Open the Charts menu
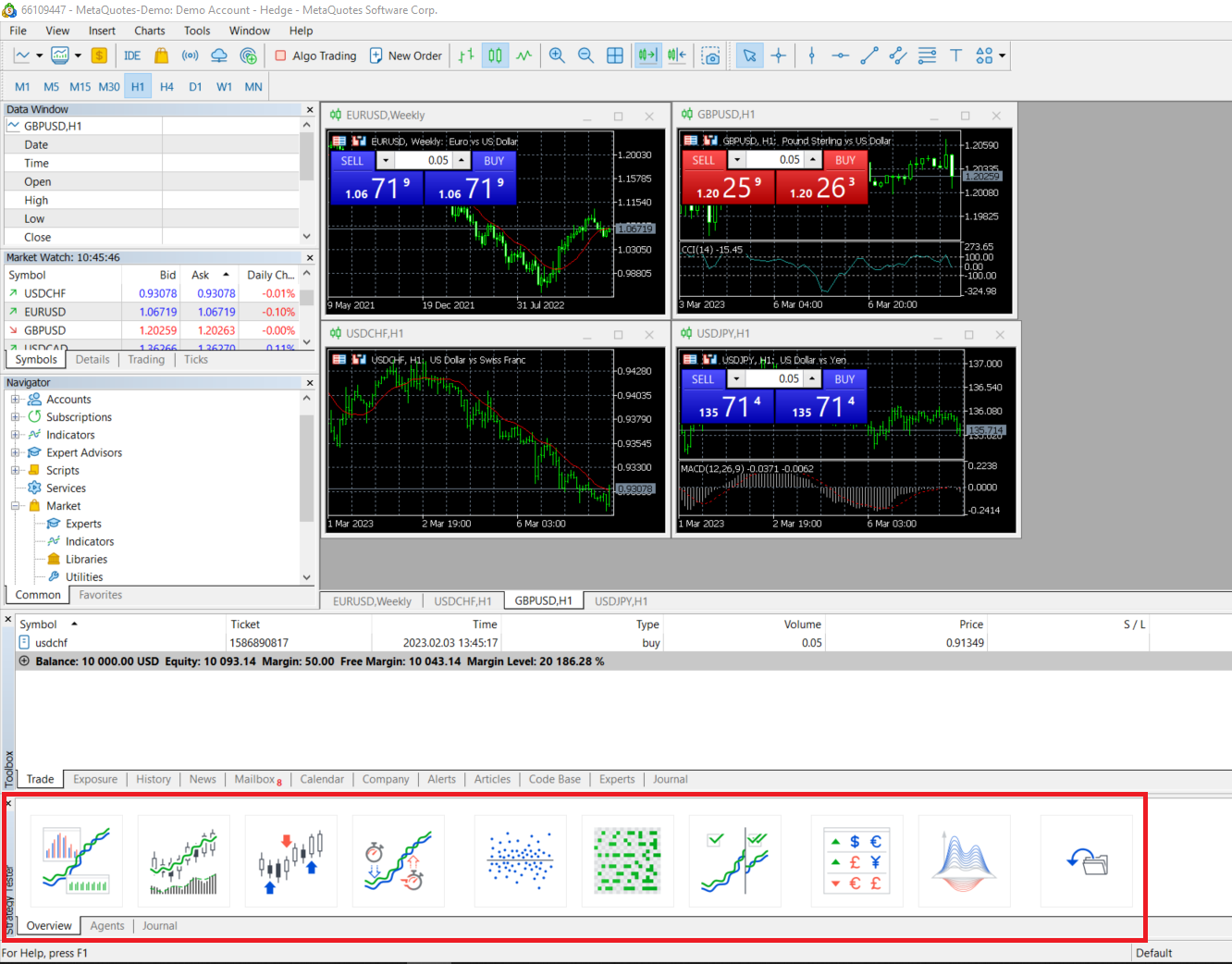Viewport: 1232px width, 964px height. 149,31
